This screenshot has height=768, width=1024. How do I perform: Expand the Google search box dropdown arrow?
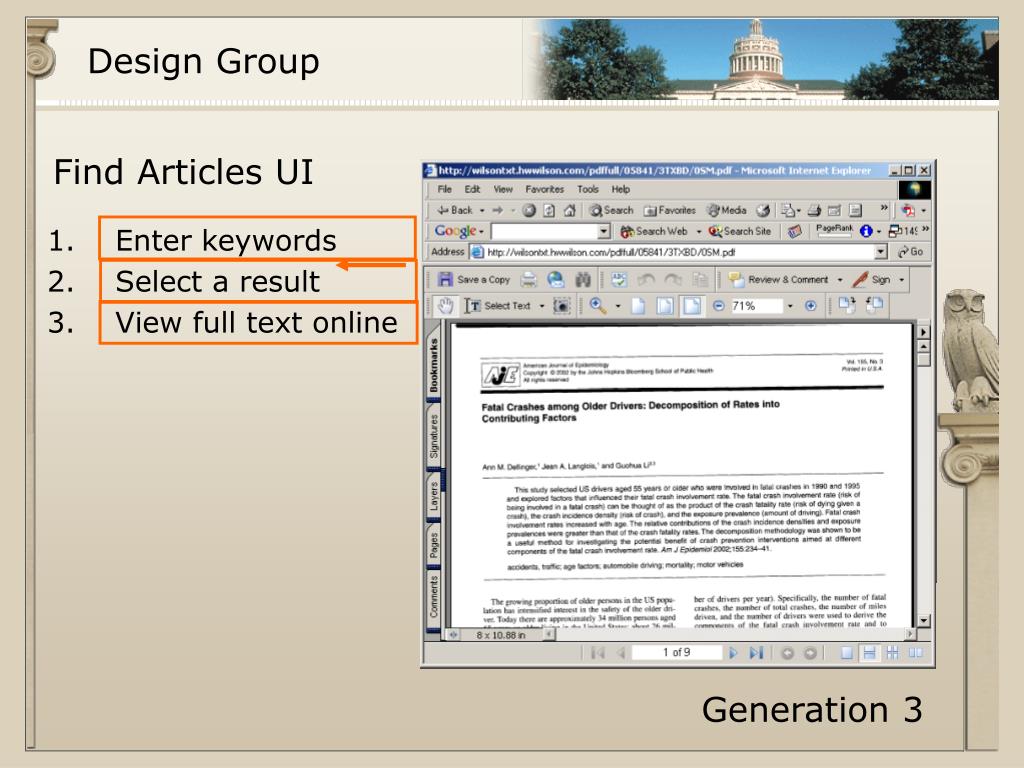coord(604,231)
